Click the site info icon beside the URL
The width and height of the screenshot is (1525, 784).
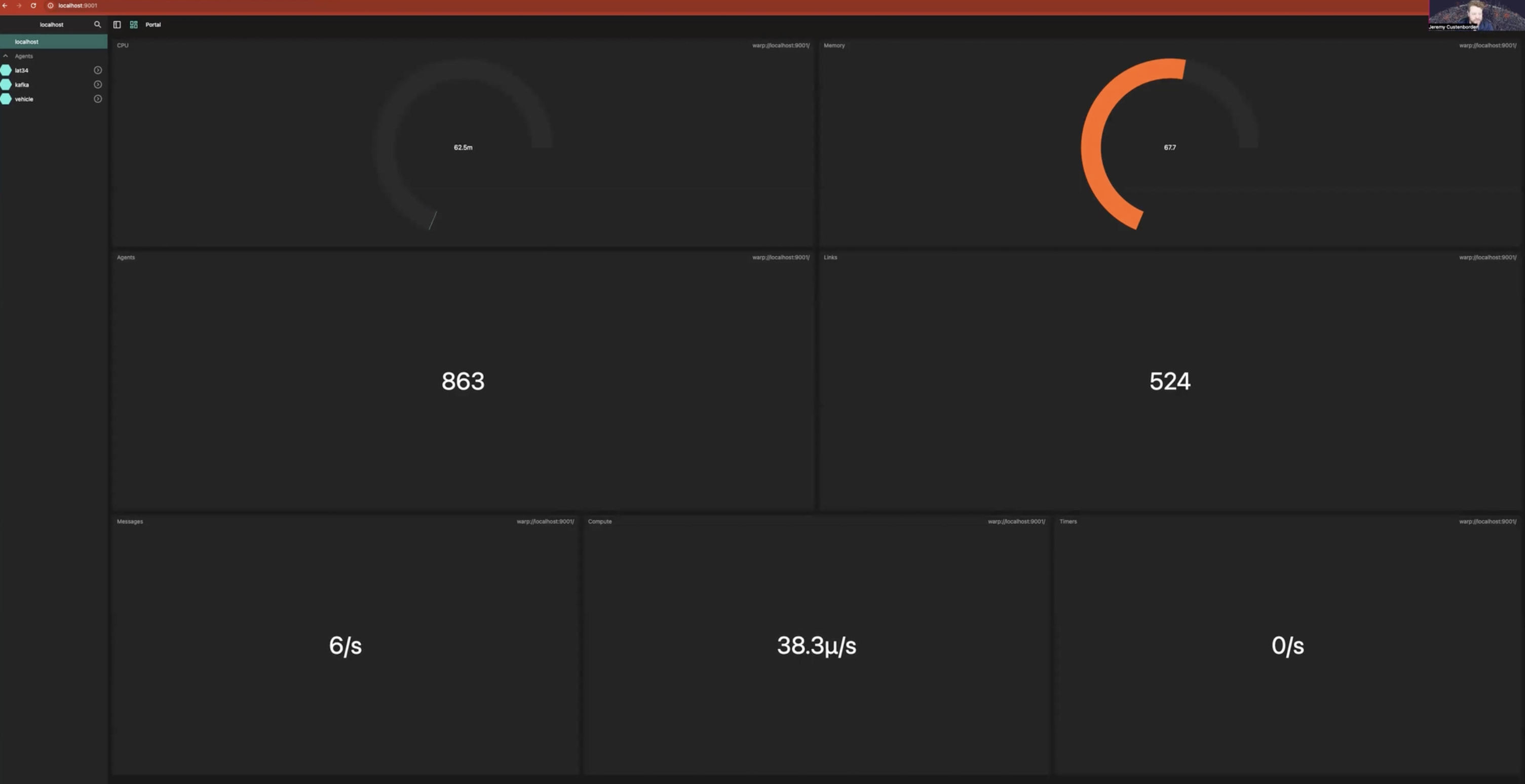(50, 6)
